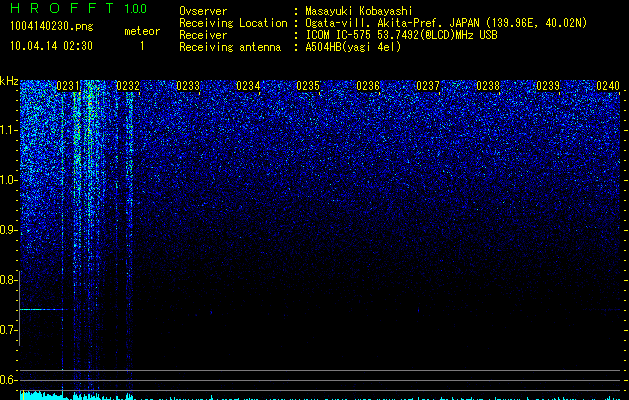Select the filename 1004140230.png
Viewport: 629px width, 400px height.
tap(51, 27)
